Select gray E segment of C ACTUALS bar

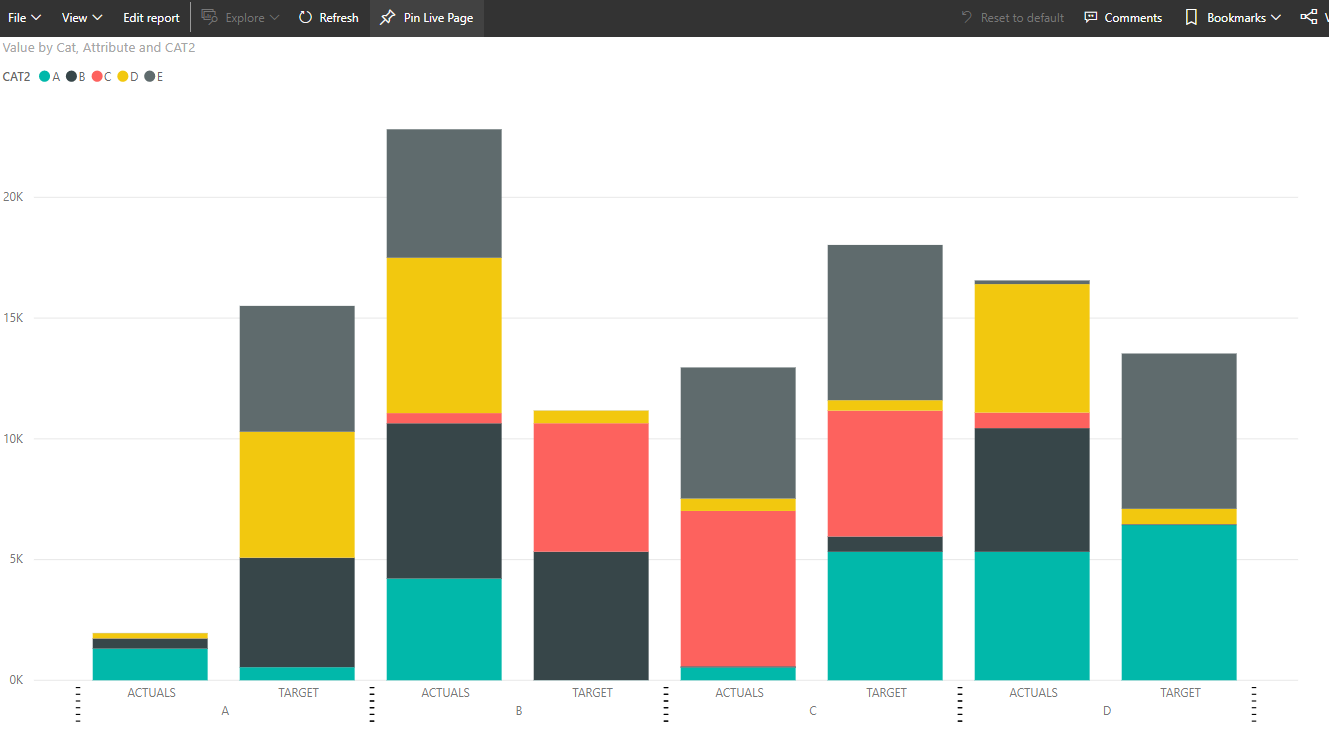click(x=738, y=433)
